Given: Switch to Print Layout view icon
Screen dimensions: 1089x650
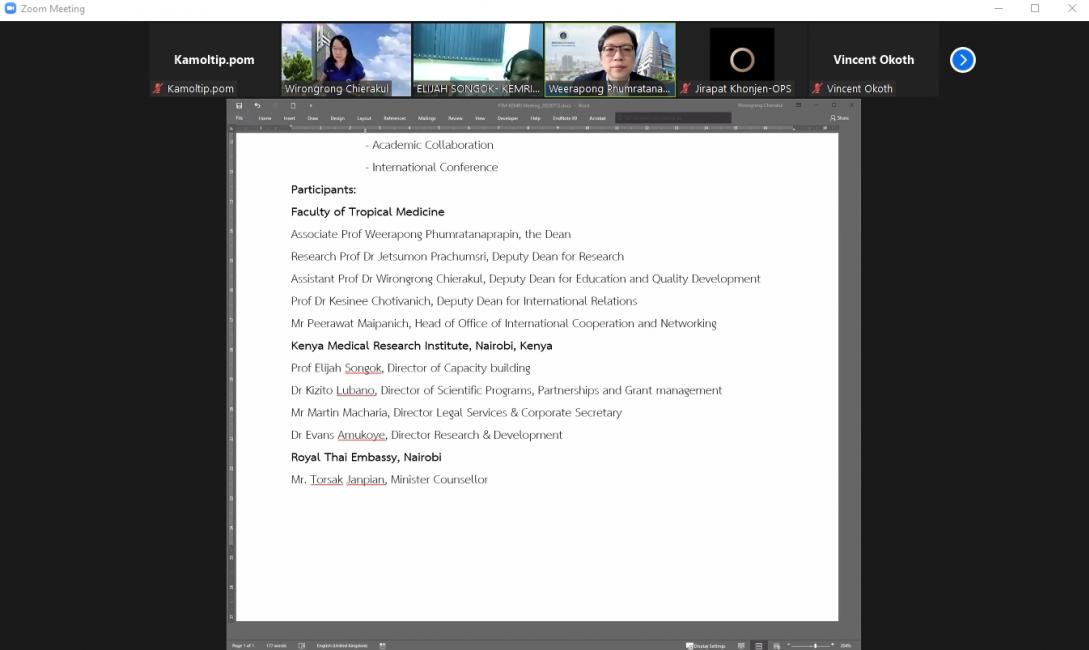Looking at the screenshot, I should tap(758, 646).
